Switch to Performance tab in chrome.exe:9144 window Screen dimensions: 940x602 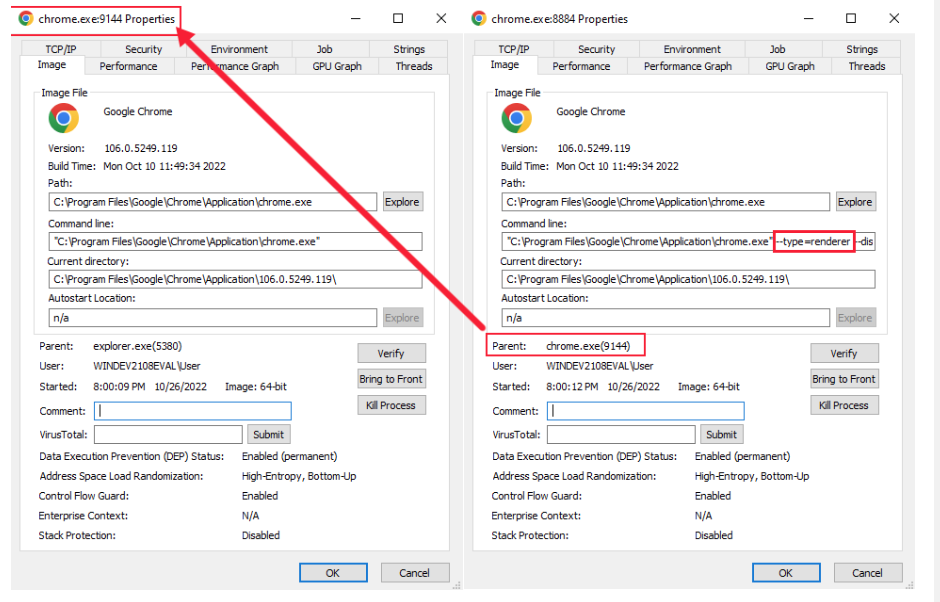128,66
